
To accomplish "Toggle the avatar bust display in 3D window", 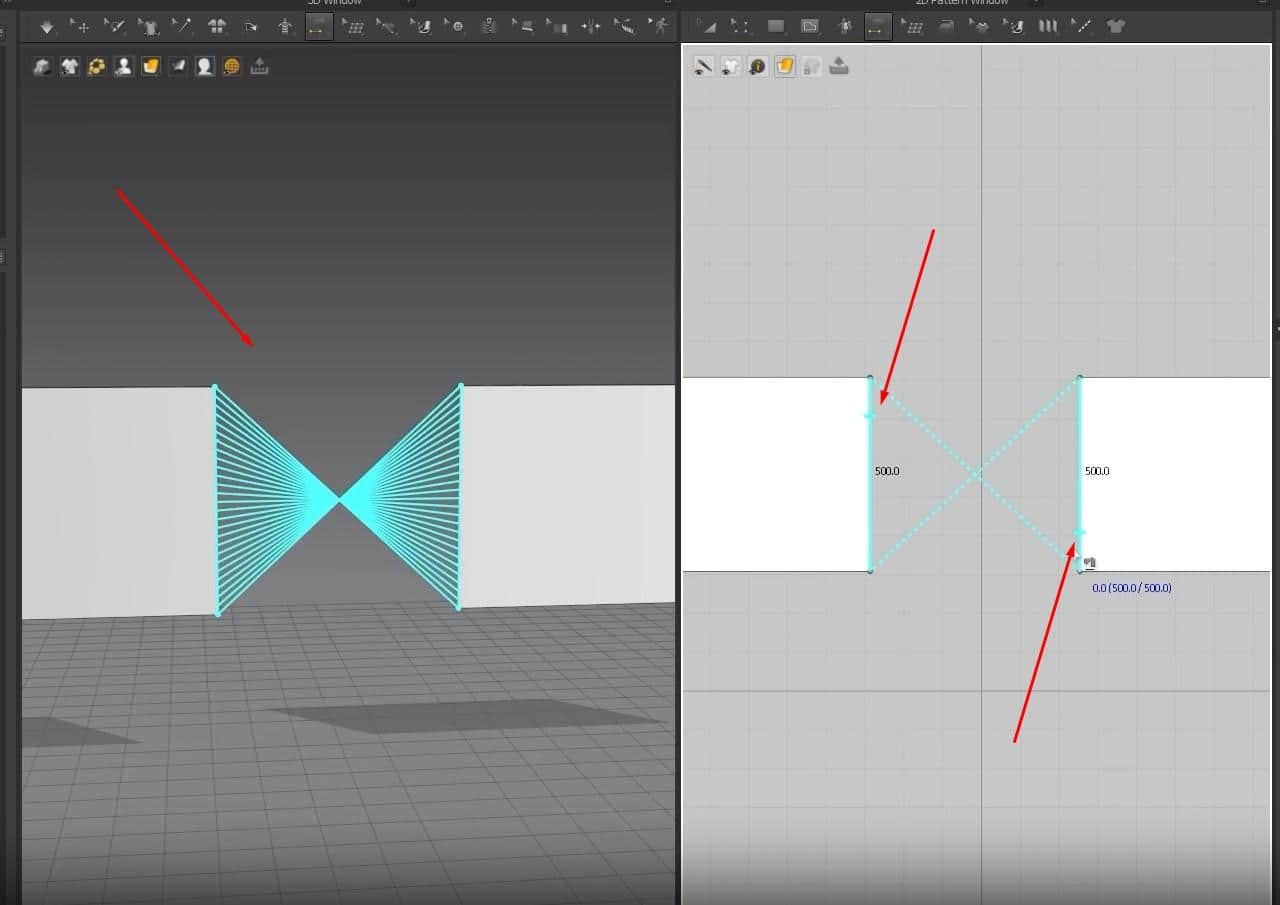I will click(x=123, y=67).
